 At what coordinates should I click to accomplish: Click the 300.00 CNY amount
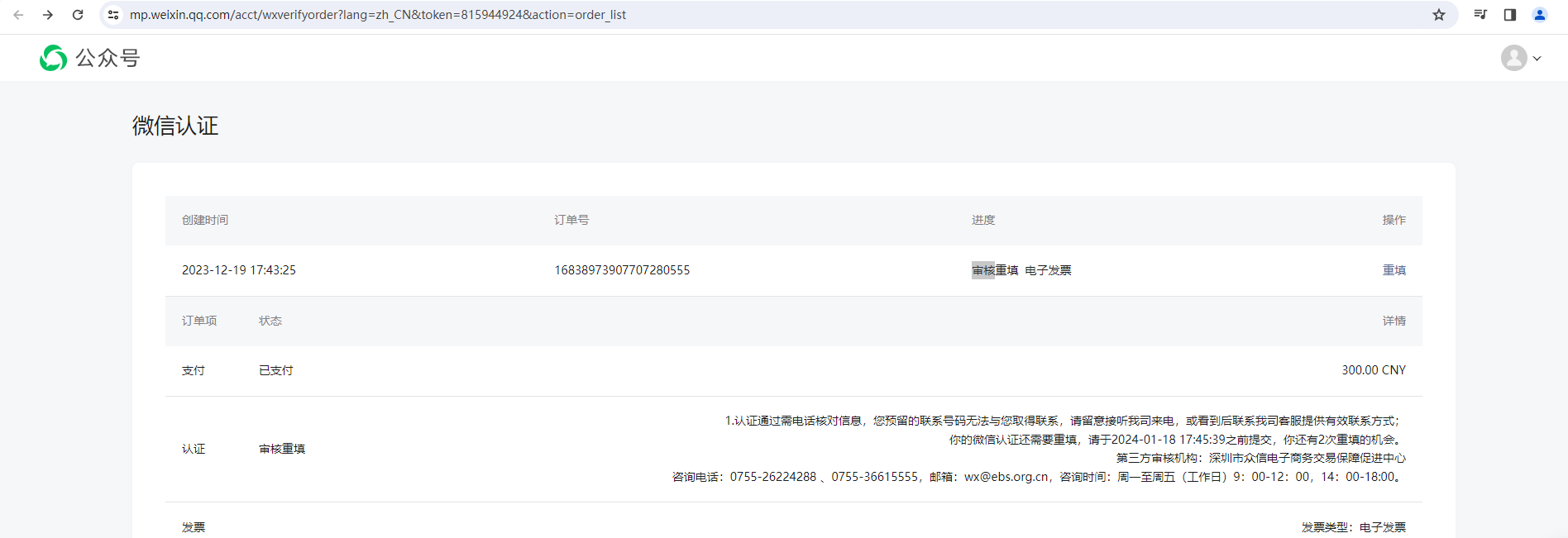point(1374,370)
